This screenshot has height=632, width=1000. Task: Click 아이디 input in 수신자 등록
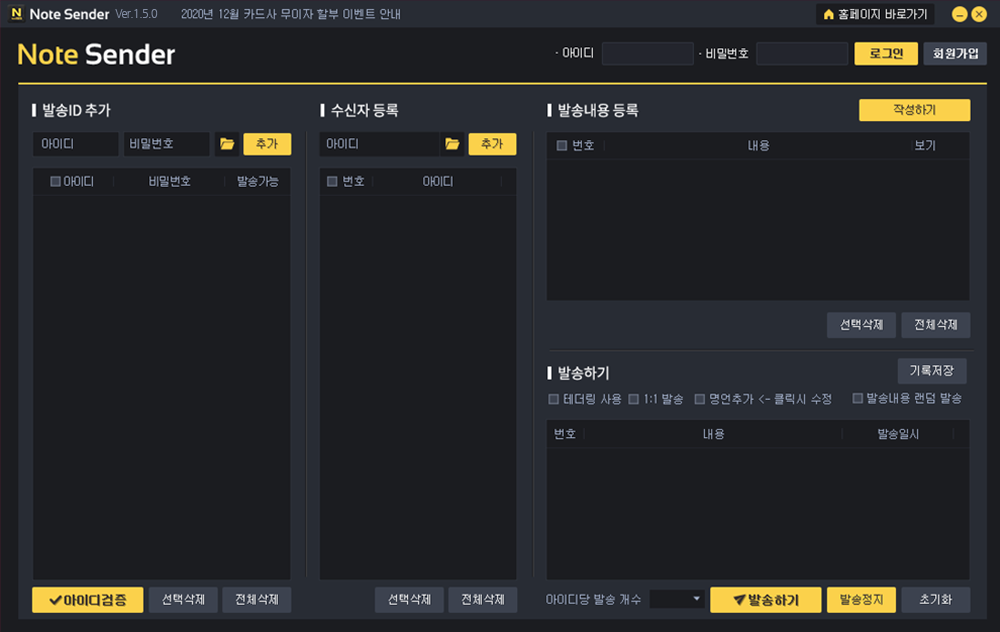(x=379, y=144)
